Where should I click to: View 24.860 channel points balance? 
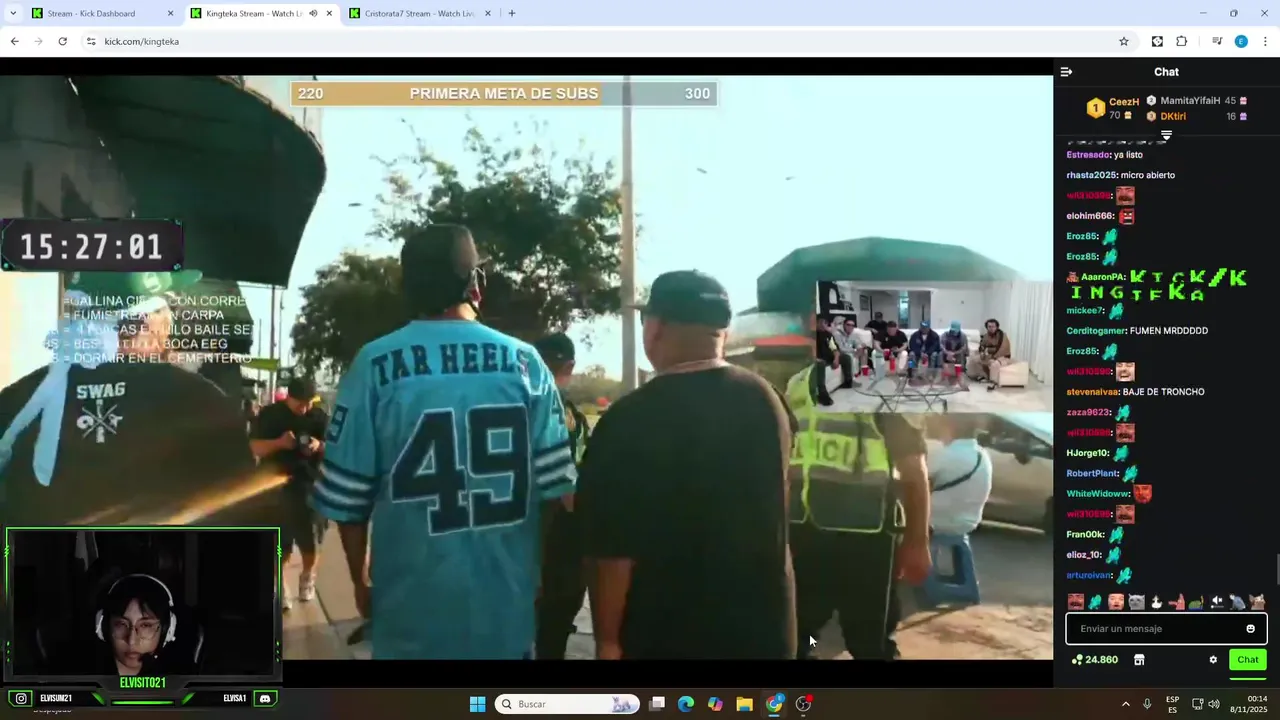1094,660
